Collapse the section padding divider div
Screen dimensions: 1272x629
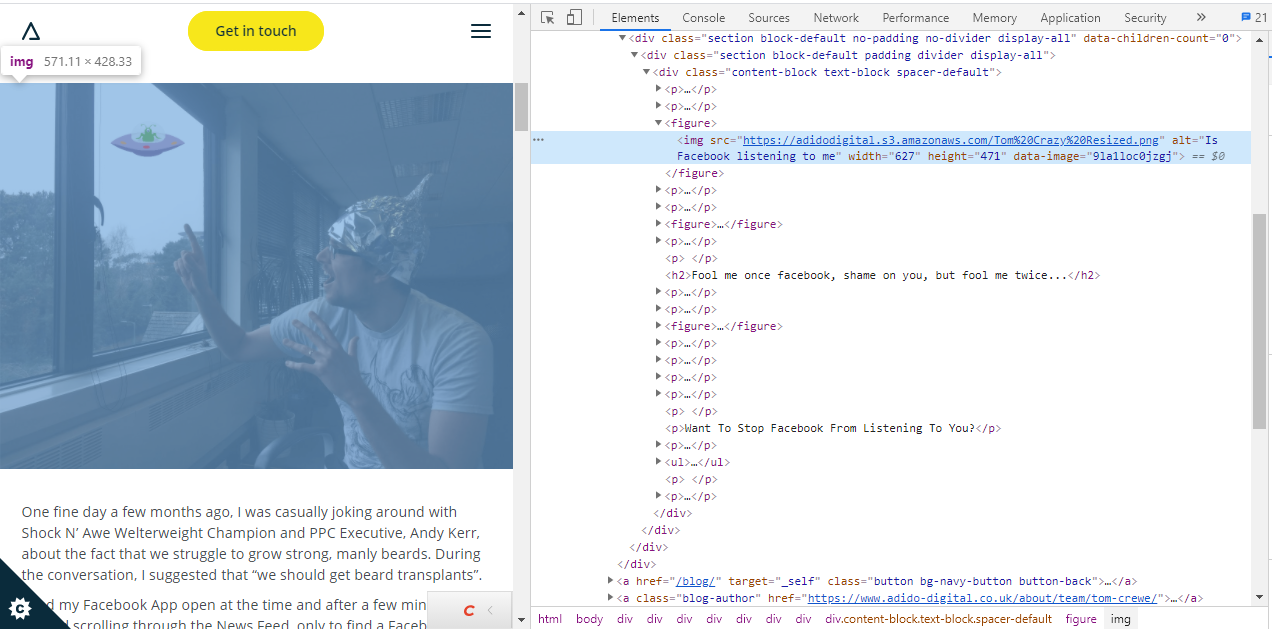(x=635, y=55)
